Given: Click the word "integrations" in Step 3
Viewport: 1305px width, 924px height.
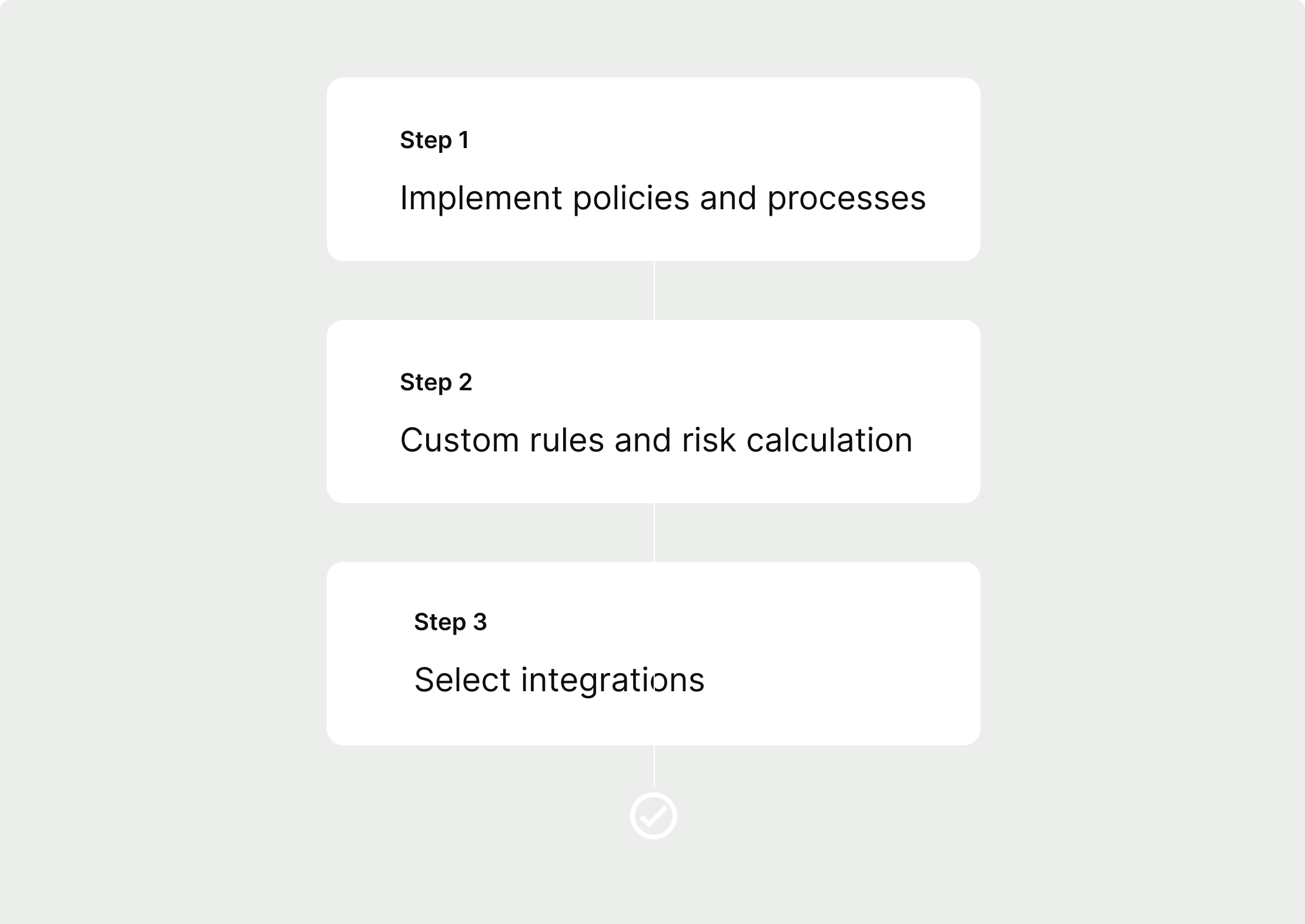Looking at the screenshot, I should (613, 681).
